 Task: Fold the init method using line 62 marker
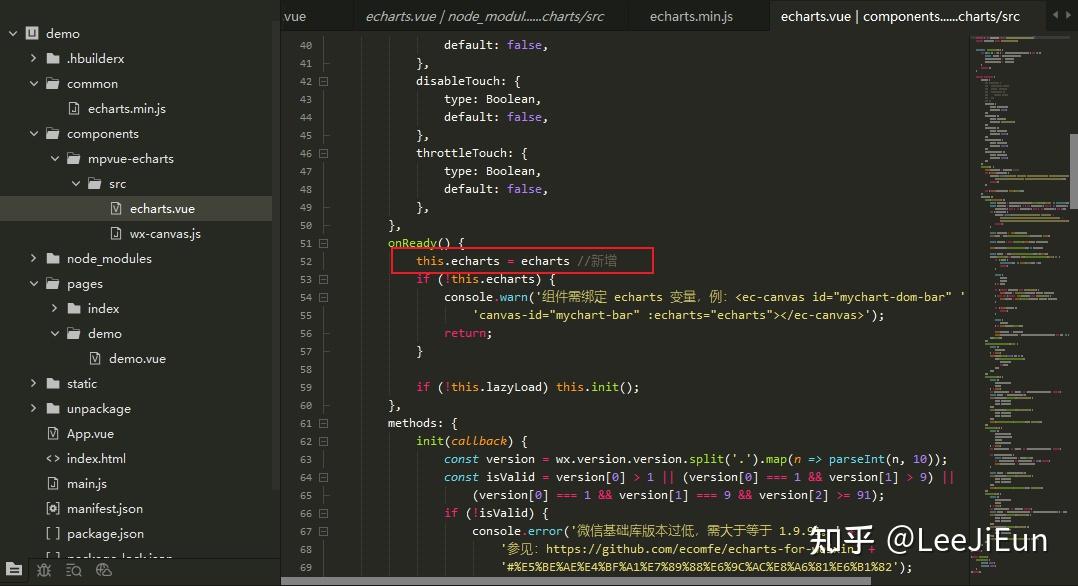click(324, 441)
